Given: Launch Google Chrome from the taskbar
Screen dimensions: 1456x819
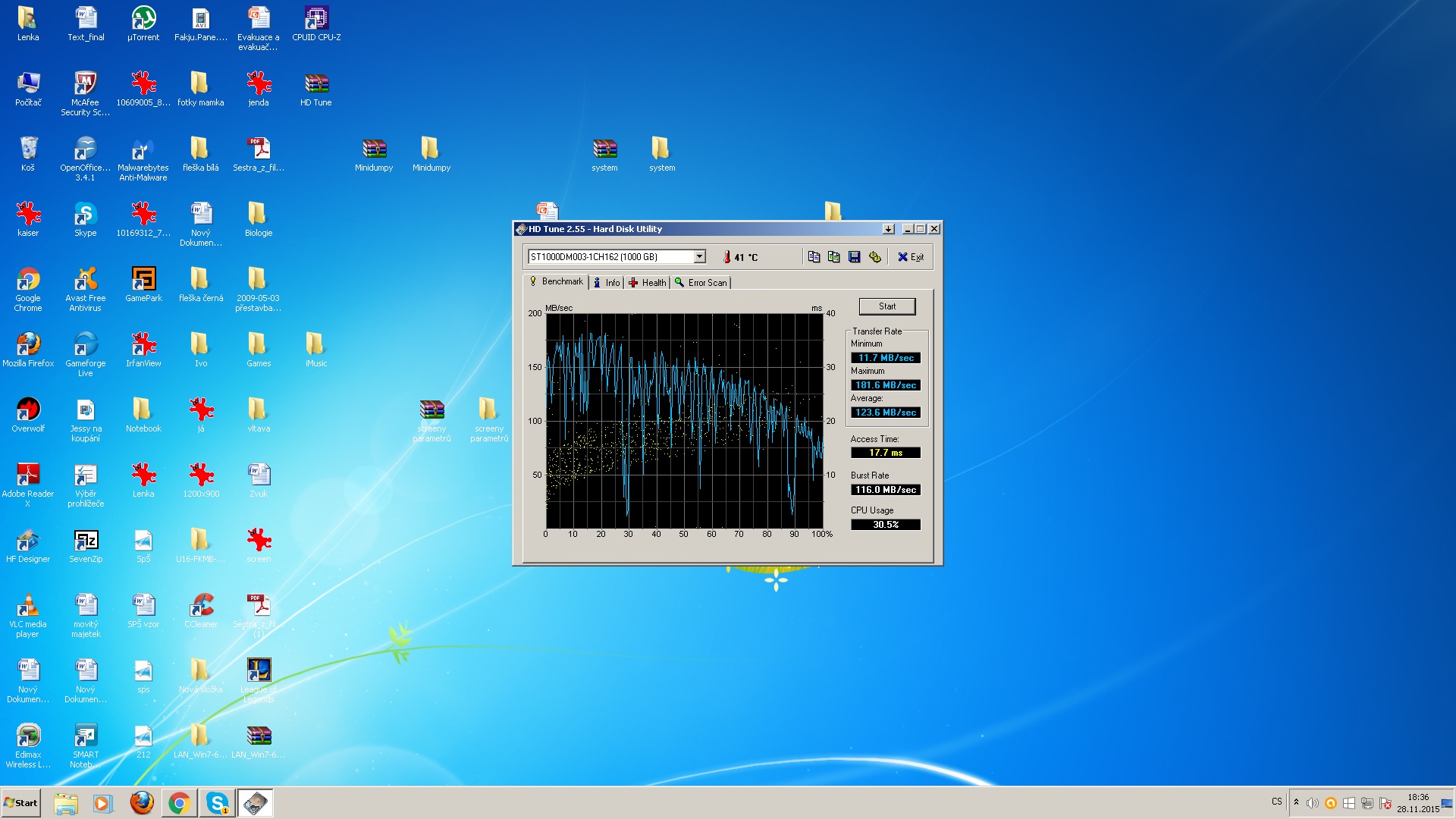Looking at the screenshot, I should pos(180,803).
